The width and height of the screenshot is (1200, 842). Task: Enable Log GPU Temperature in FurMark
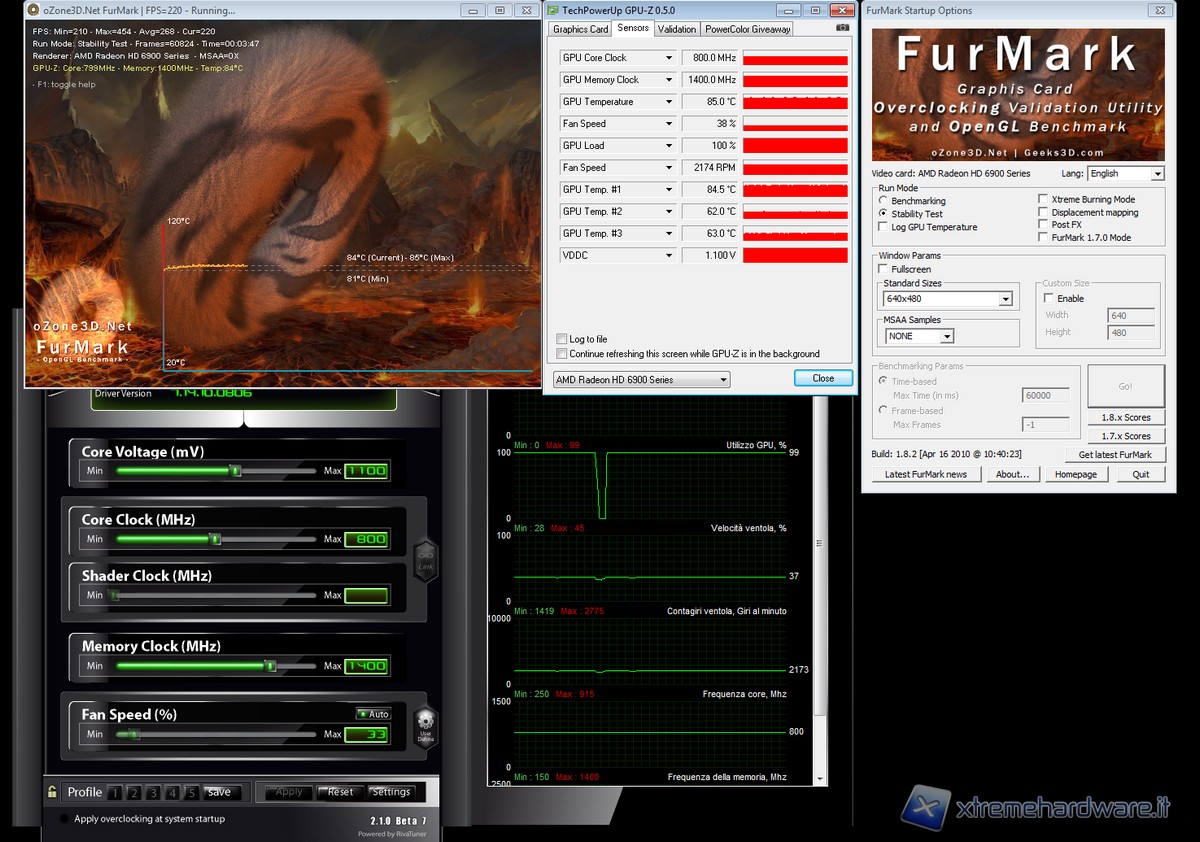883,227
